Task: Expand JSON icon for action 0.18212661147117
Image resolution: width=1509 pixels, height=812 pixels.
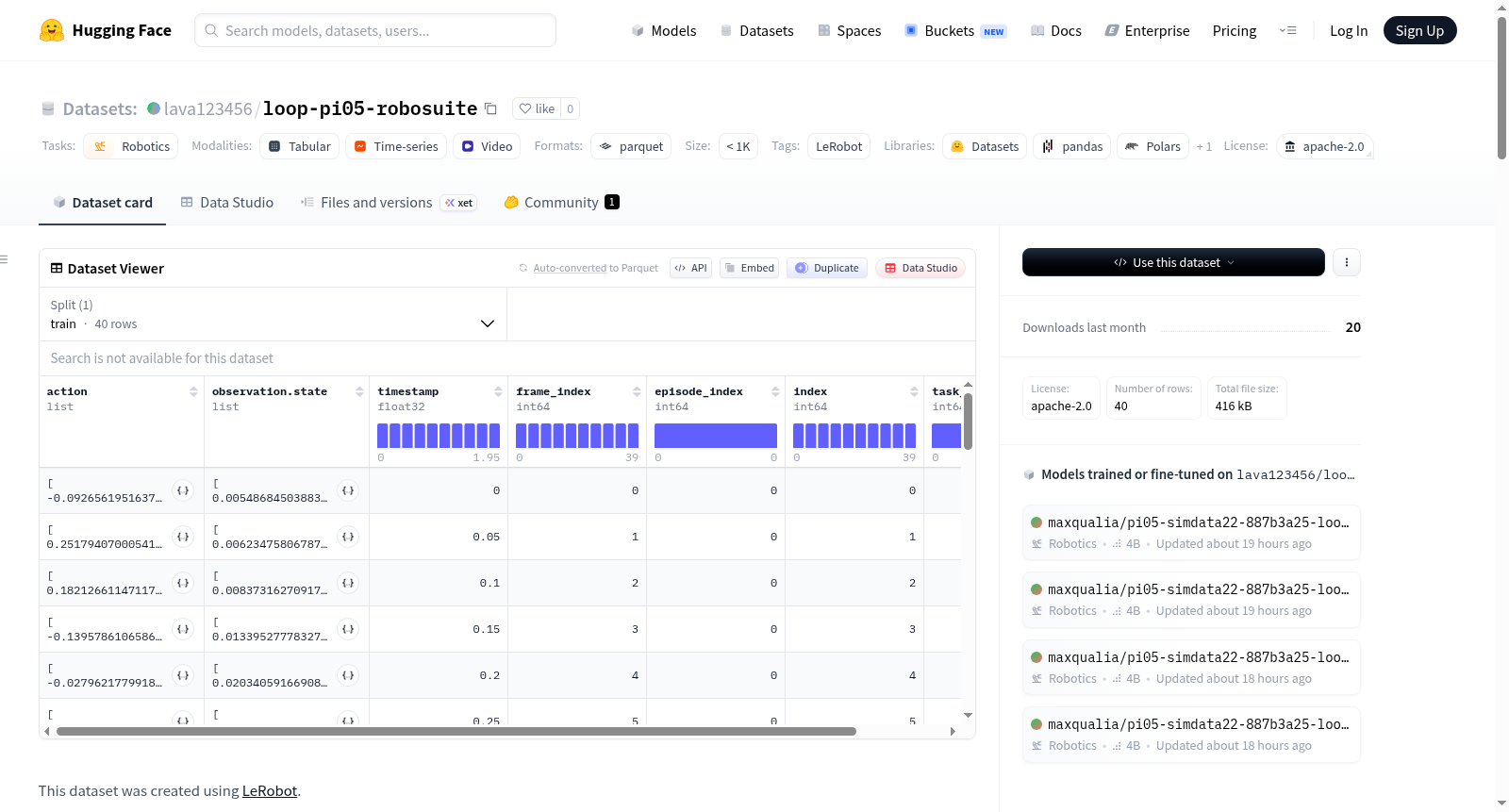Action: [183, 583]
